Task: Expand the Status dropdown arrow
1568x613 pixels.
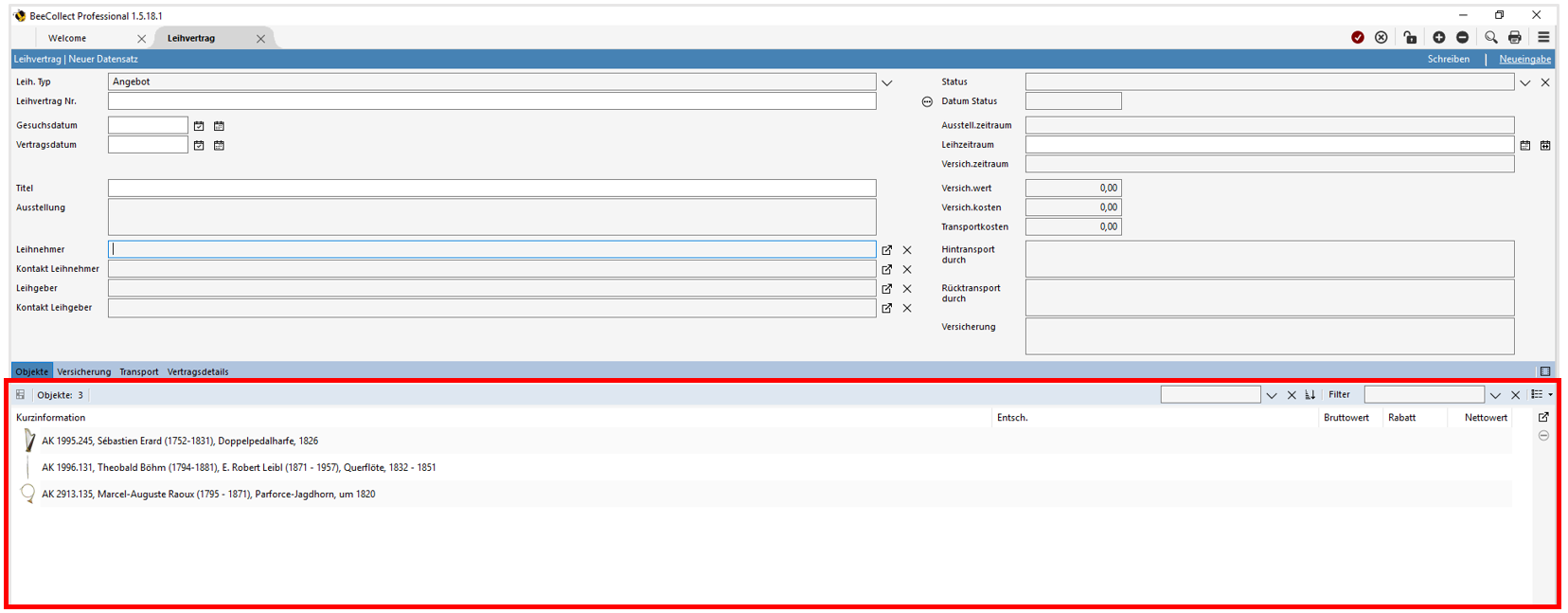Action: click(x=1525, y=83)
